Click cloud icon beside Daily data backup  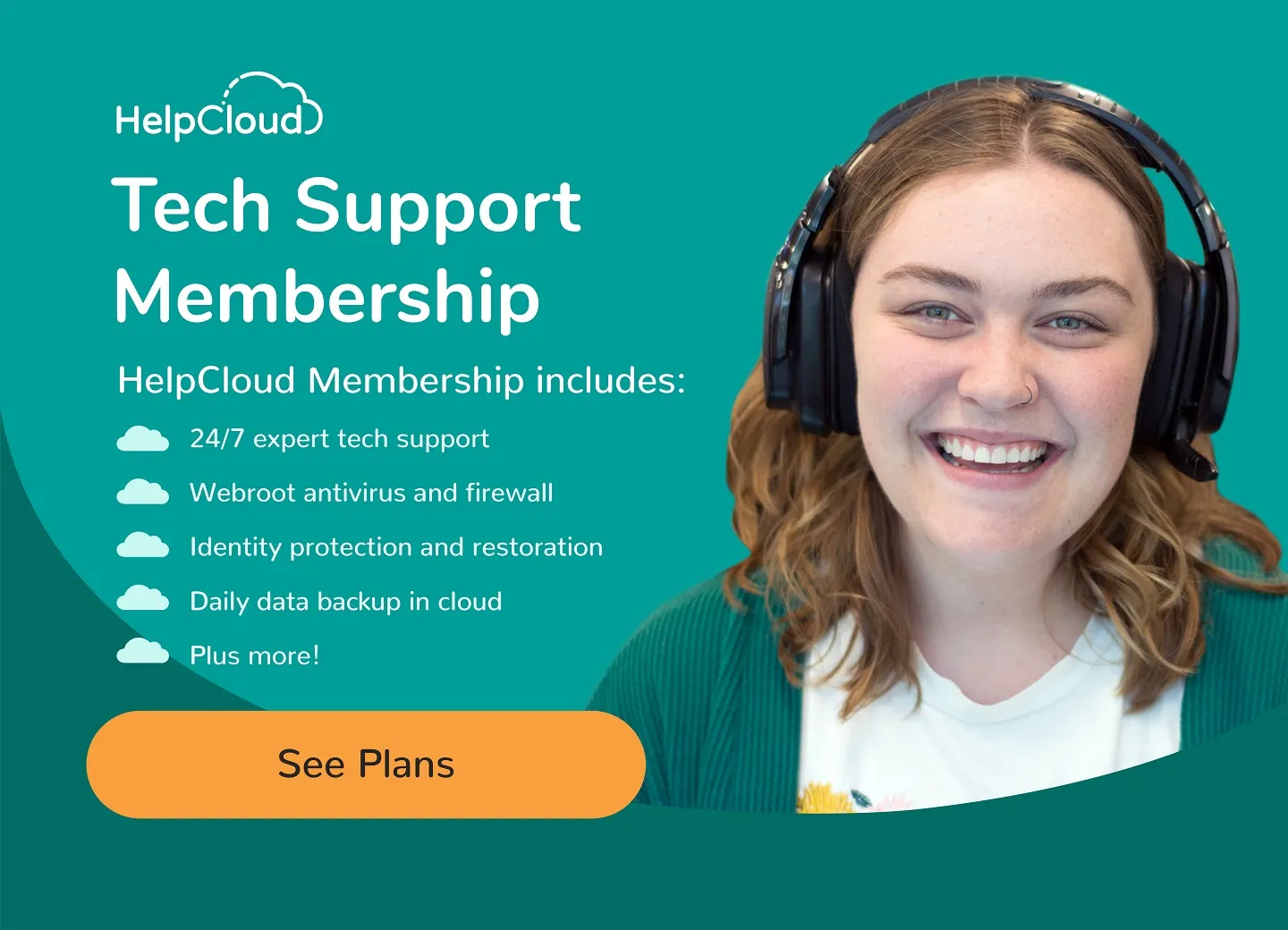[142, 598]
